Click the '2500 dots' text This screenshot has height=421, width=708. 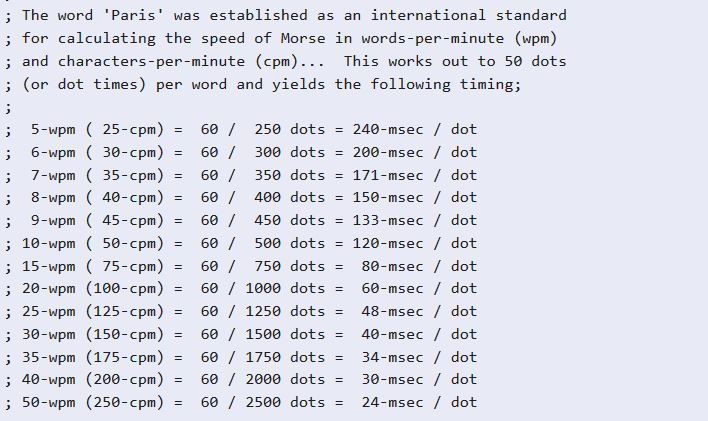pyautogui.click(x=285, y=402)
